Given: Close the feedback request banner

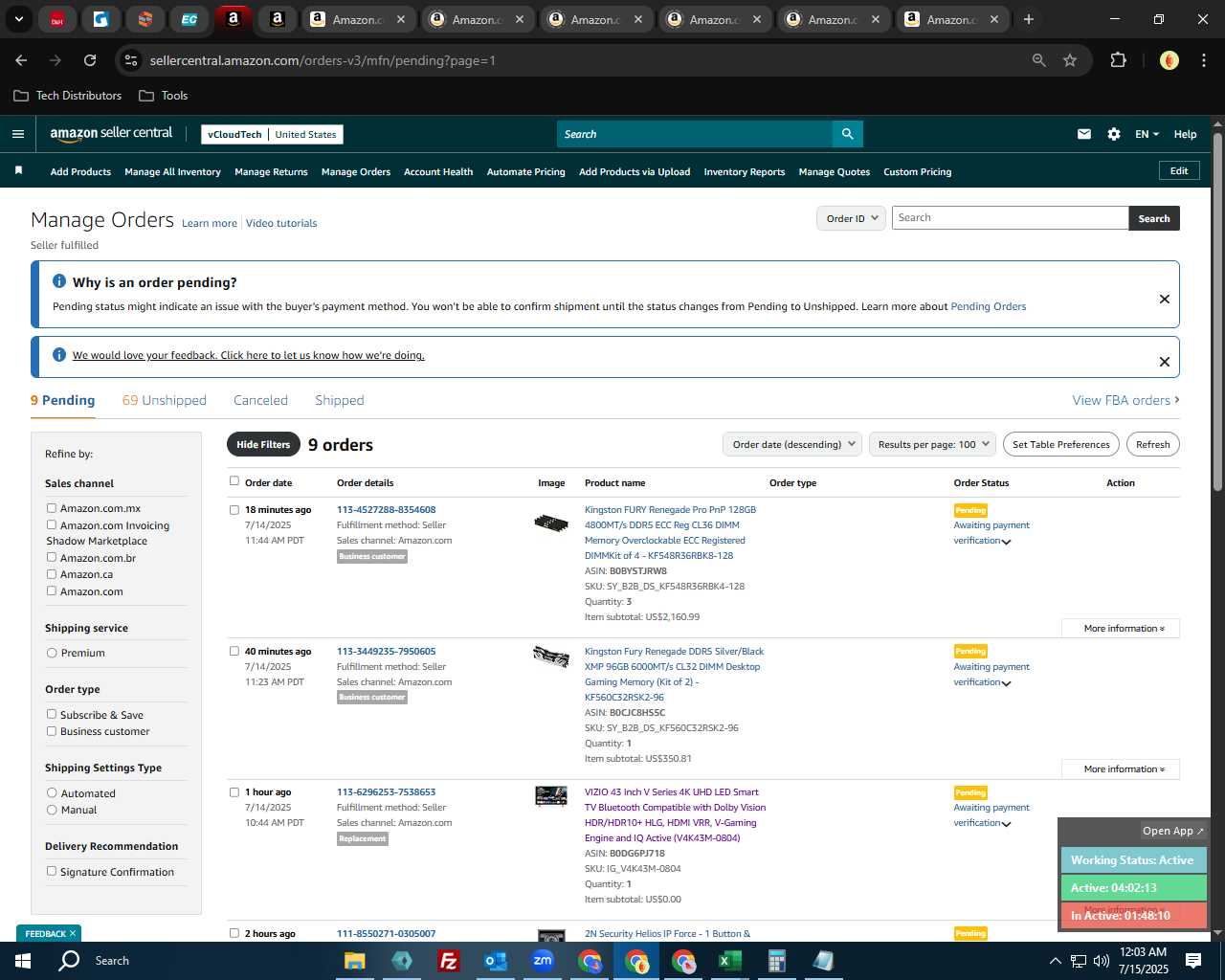Looking at the screenshot, I should tap(1165, 362).
